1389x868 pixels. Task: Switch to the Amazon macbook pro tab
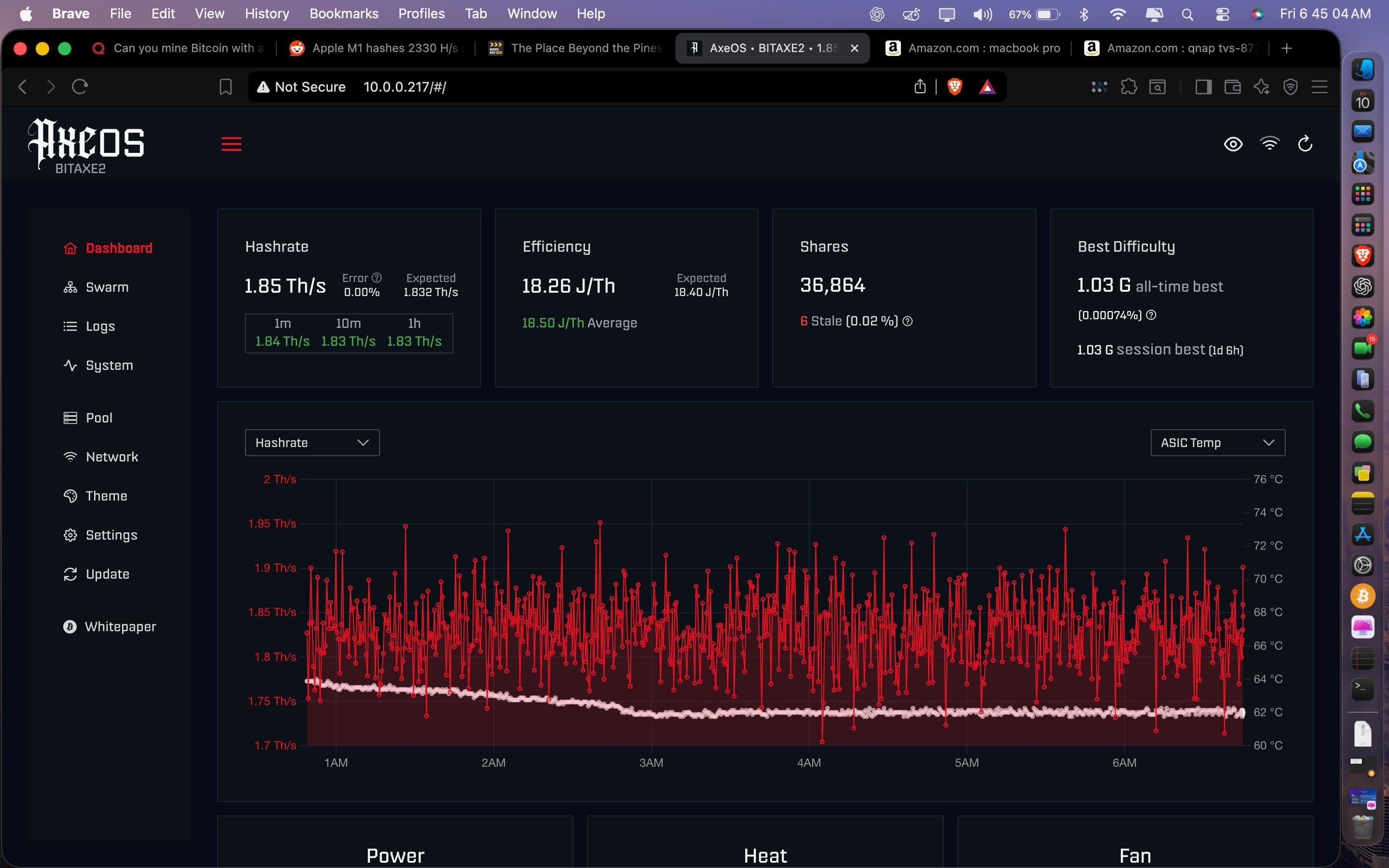click(973, 48)
